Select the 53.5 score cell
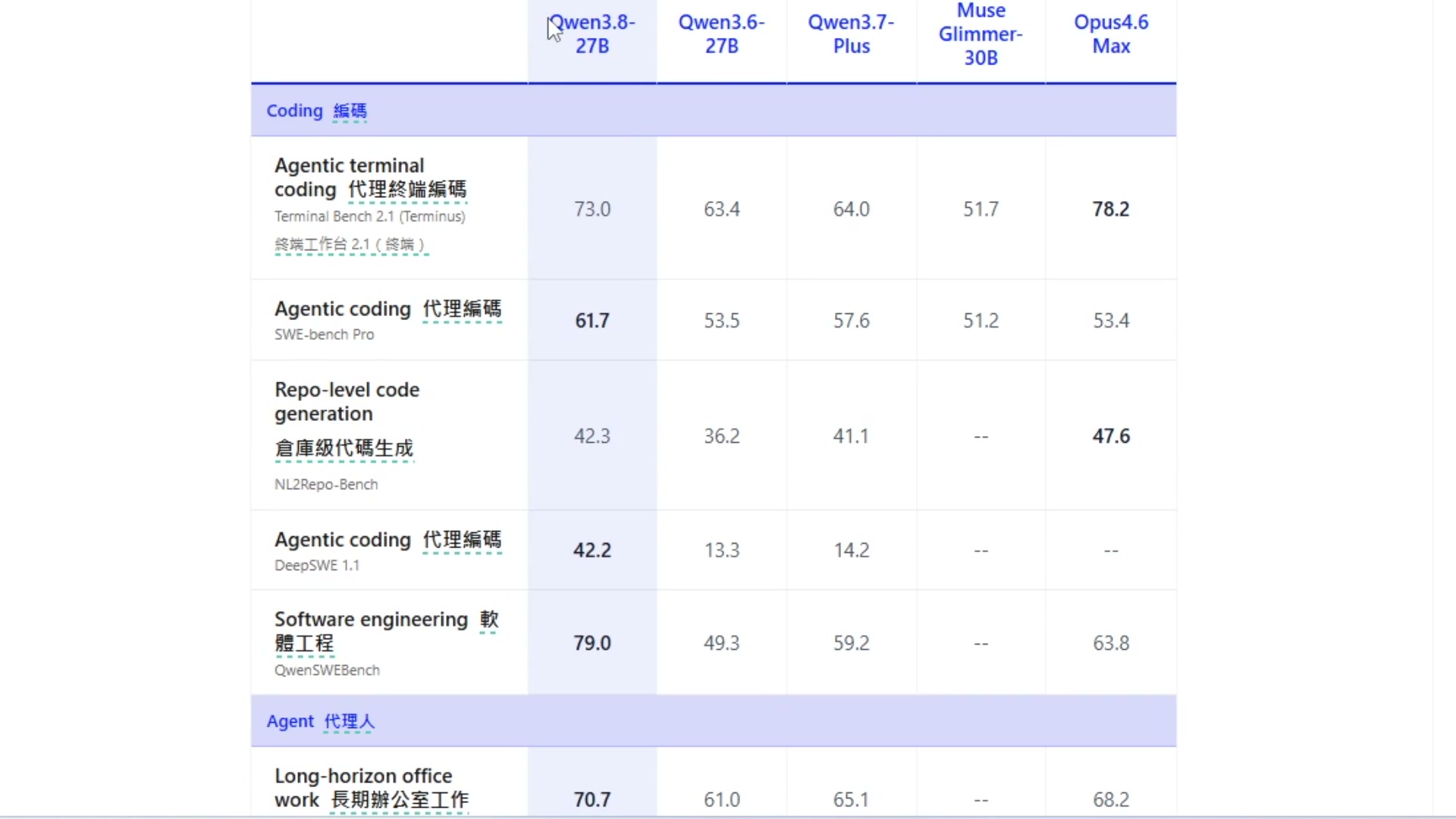1456x819 pixels. pyautogui.click(x=722, y=321)
